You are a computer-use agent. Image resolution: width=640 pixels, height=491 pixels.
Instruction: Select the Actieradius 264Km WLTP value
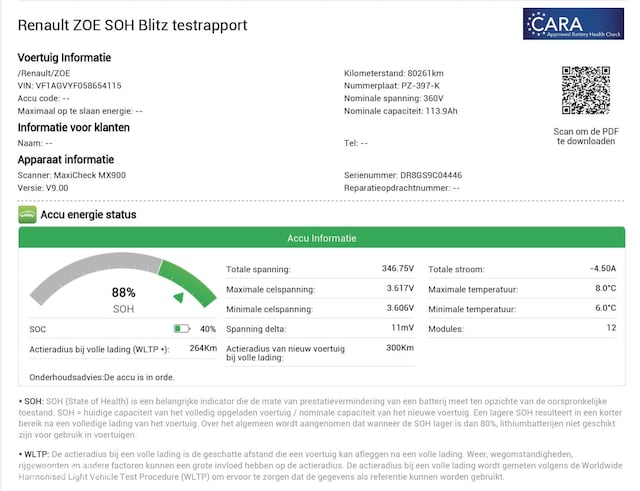tap(202, 349)
